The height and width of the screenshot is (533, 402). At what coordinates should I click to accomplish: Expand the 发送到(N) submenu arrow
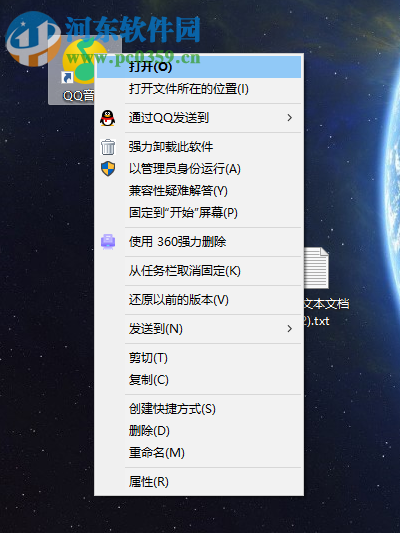click(x=290, y=329)
